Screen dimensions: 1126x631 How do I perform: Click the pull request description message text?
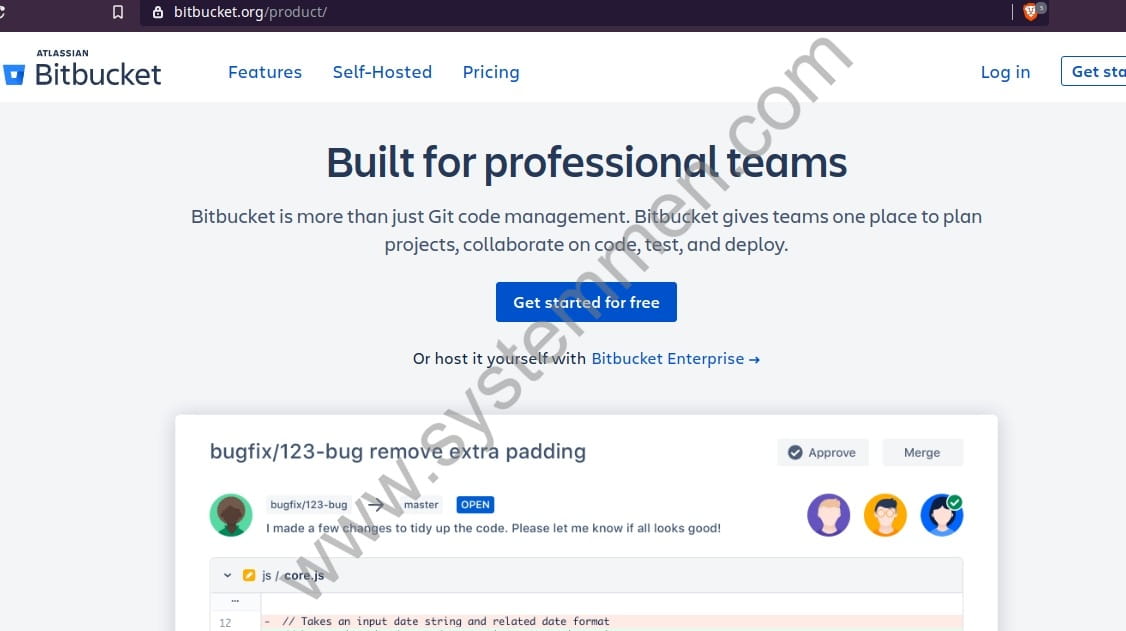(493, 528)
